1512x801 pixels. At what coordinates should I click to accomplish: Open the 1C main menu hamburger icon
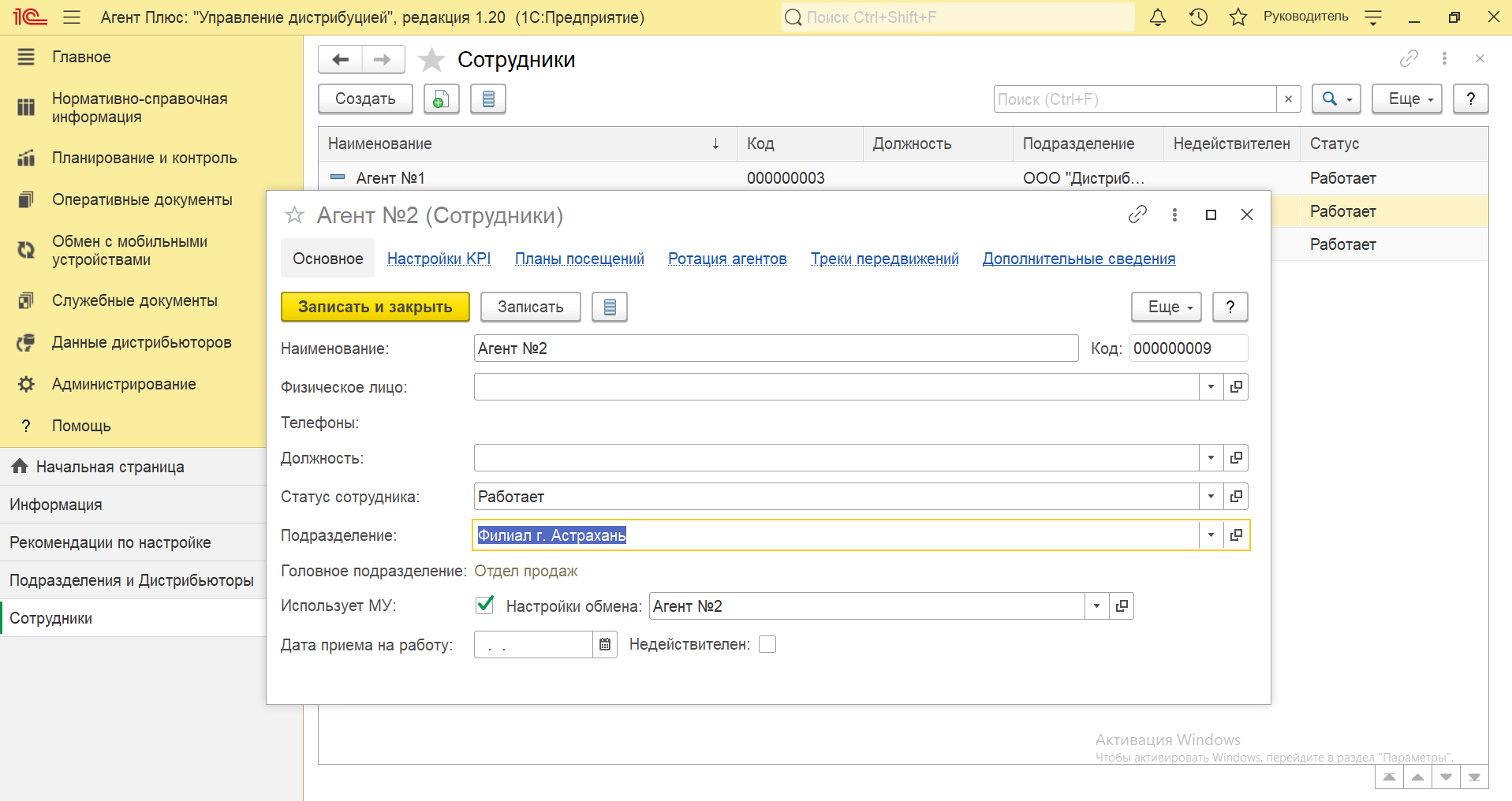(72, 17)
